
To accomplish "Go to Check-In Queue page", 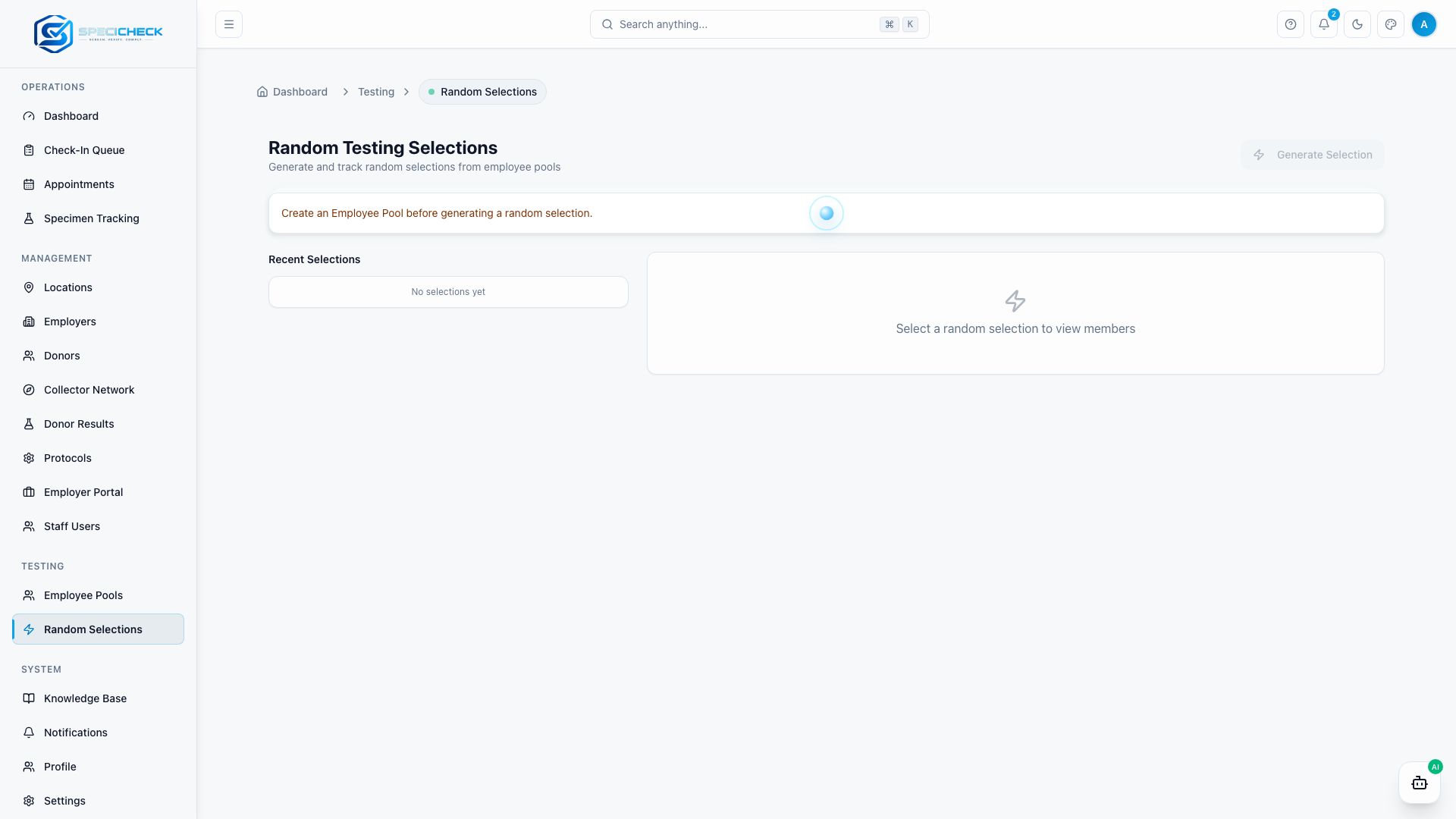I will [99, 150].
